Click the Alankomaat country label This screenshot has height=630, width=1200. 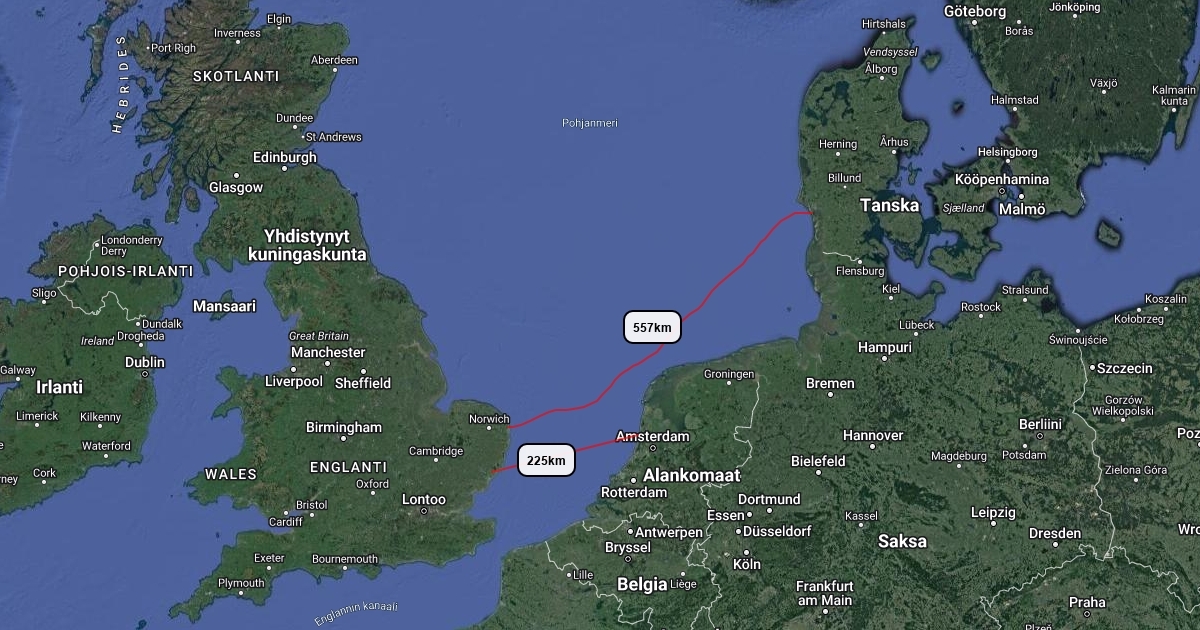691,475
